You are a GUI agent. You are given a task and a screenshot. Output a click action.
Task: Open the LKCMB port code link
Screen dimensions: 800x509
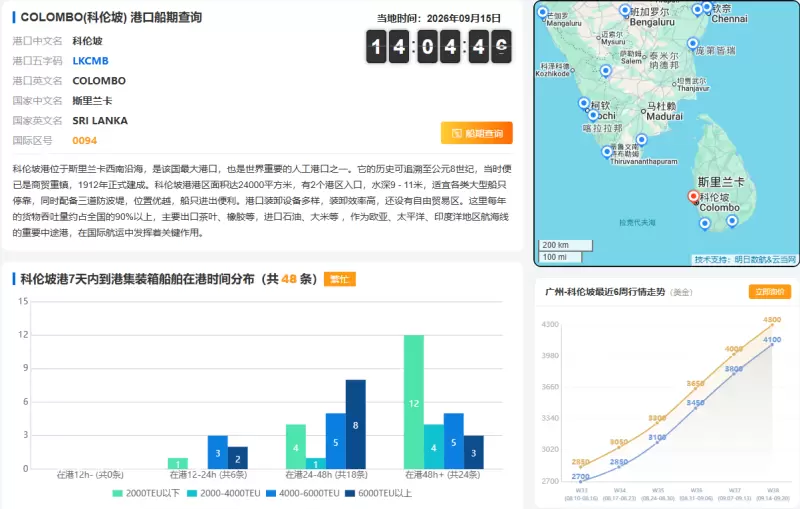[90, 61]
